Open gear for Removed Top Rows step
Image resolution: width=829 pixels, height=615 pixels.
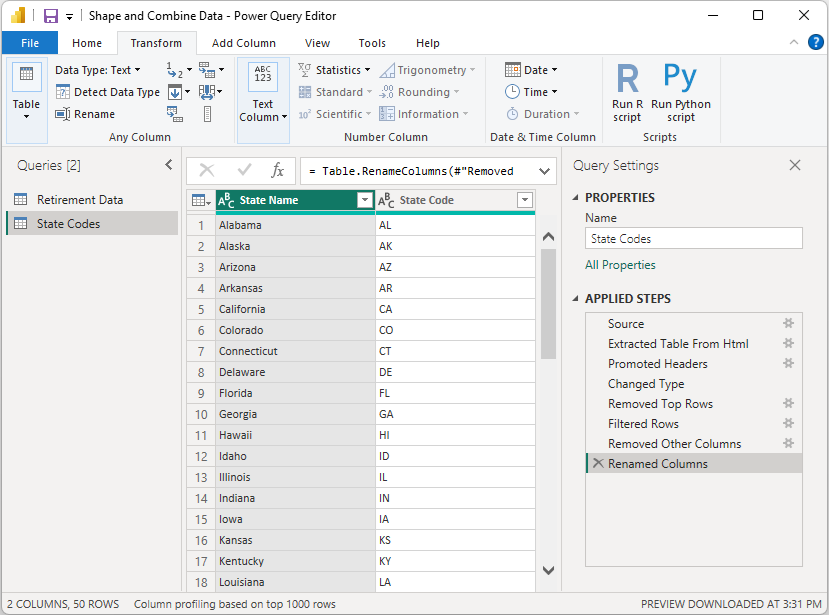pos(788,403)
